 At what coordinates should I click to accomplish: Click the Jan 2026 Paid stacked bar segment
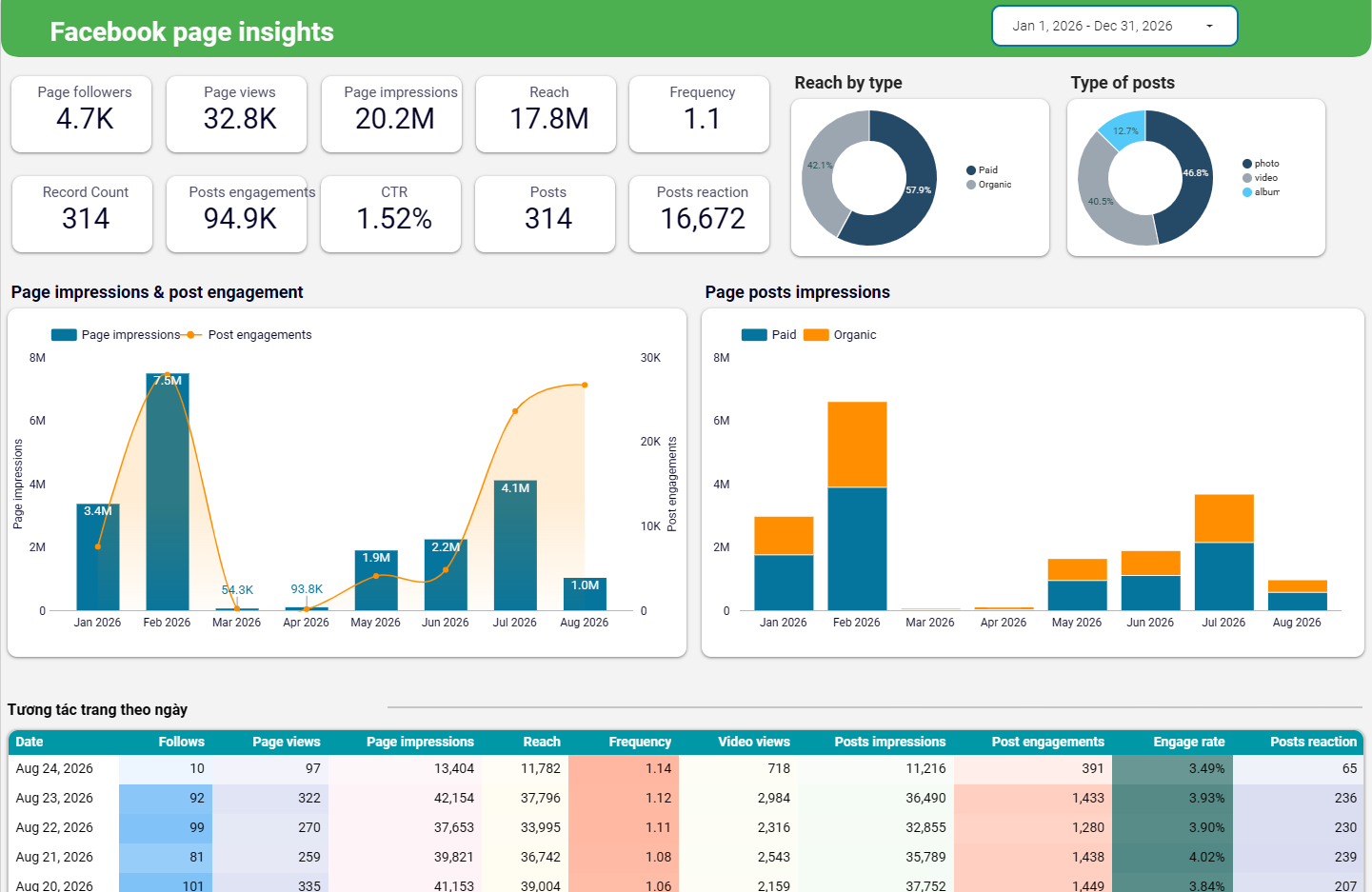coord(784,583)
